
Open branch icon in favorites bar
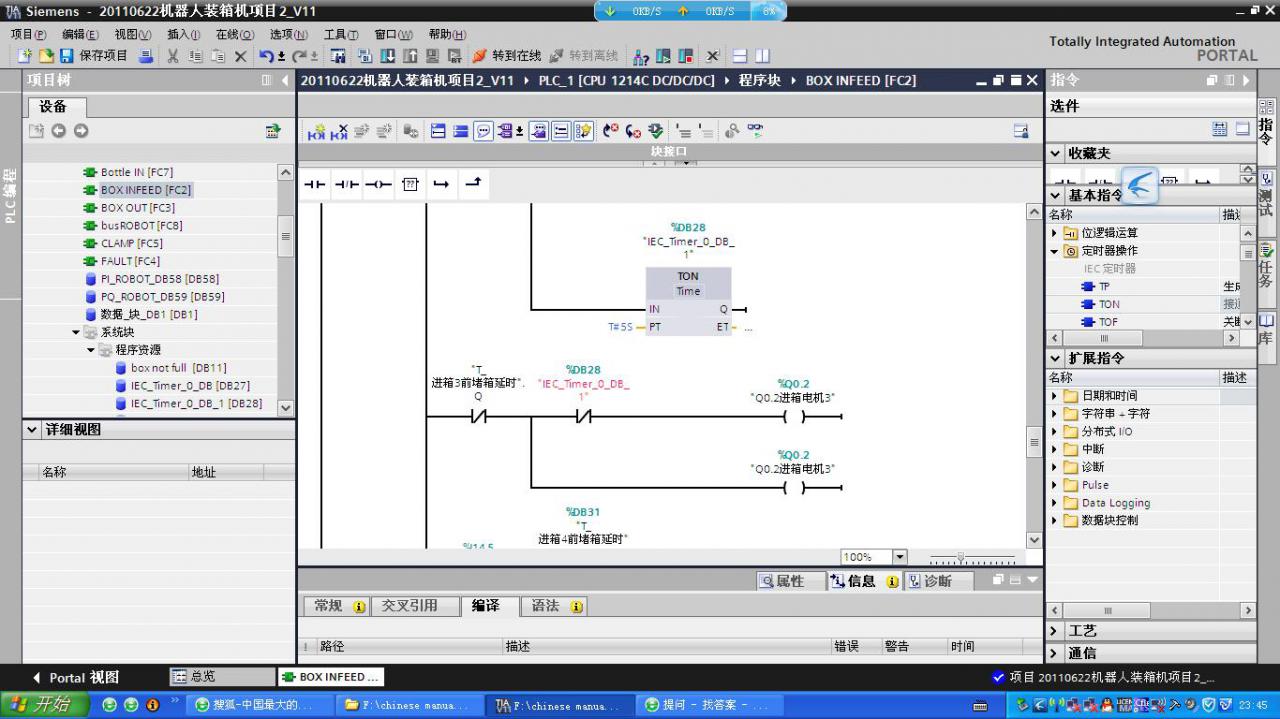(441, 185)
